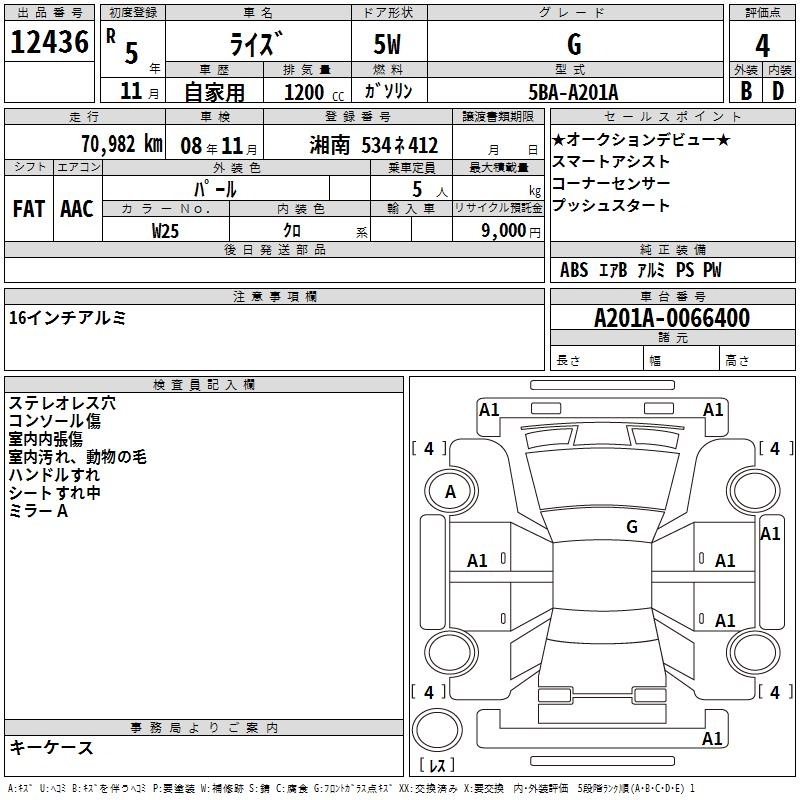Click the A1 mark on left-side front door

(478, 561)
